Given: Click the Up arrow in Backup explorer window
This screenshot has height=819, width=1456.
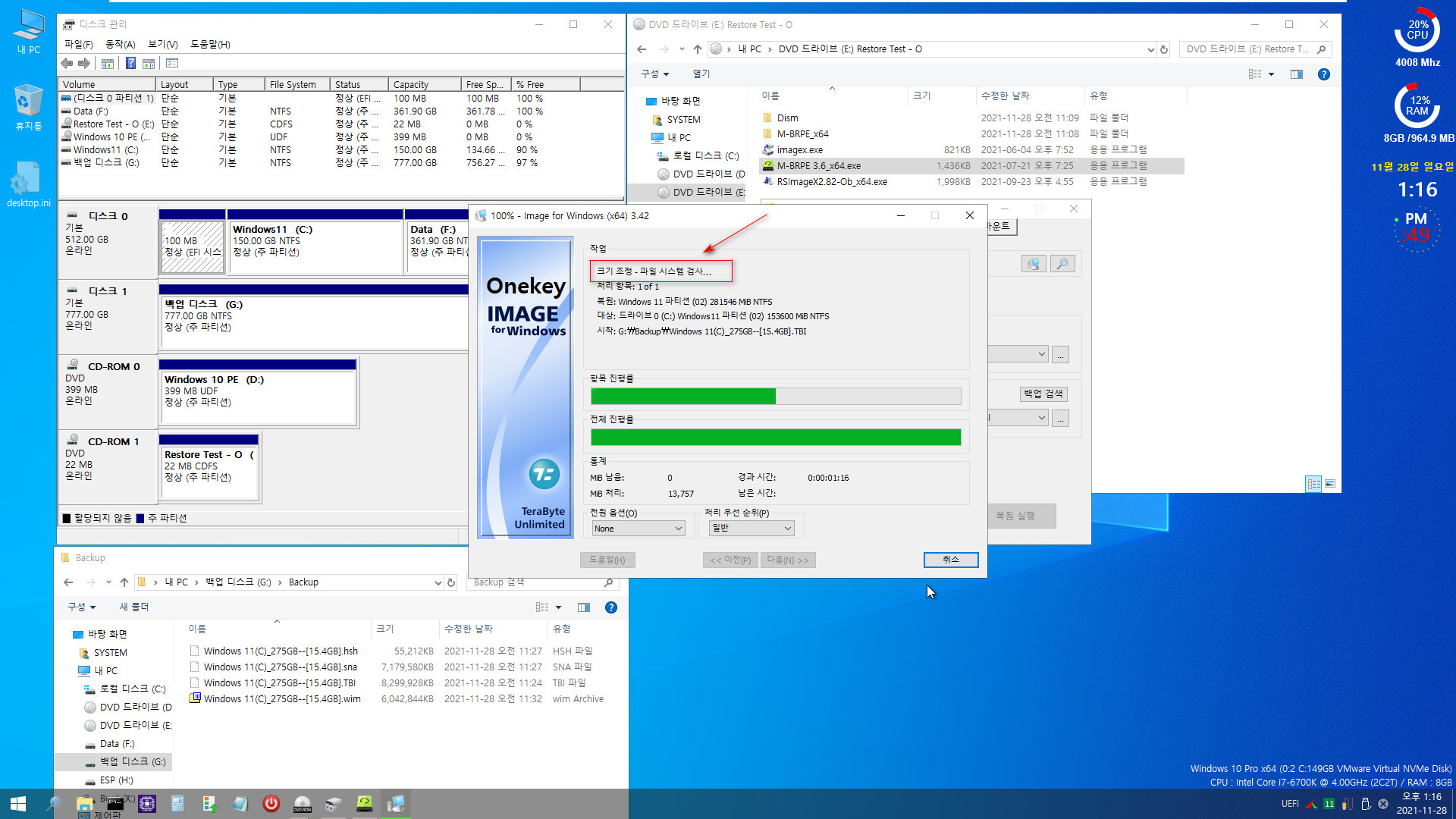Looking at the screenshot, I should point(124,582).
